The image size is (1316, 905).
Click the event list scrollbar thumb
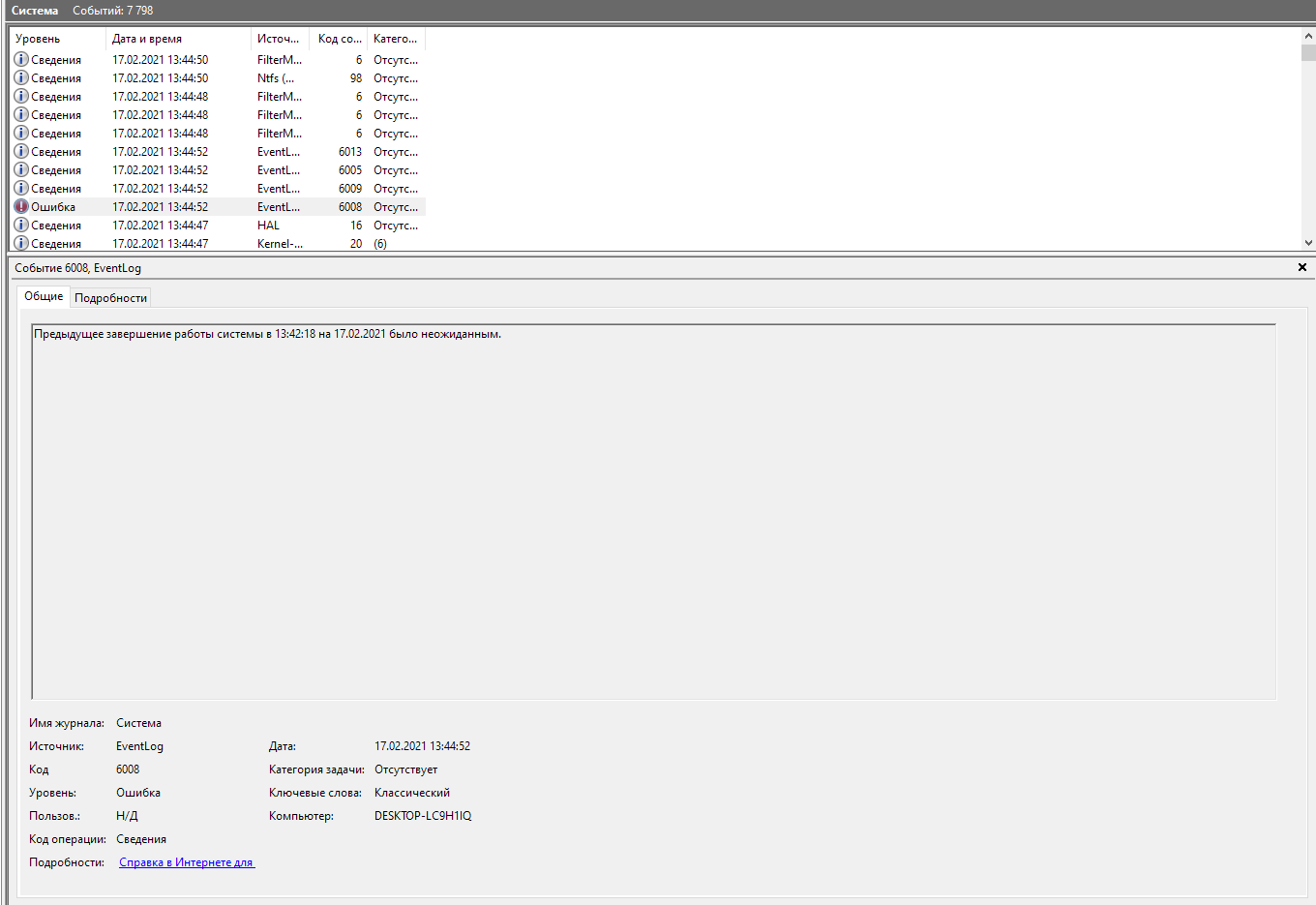pyautogui.click(x=1308, y=52)
